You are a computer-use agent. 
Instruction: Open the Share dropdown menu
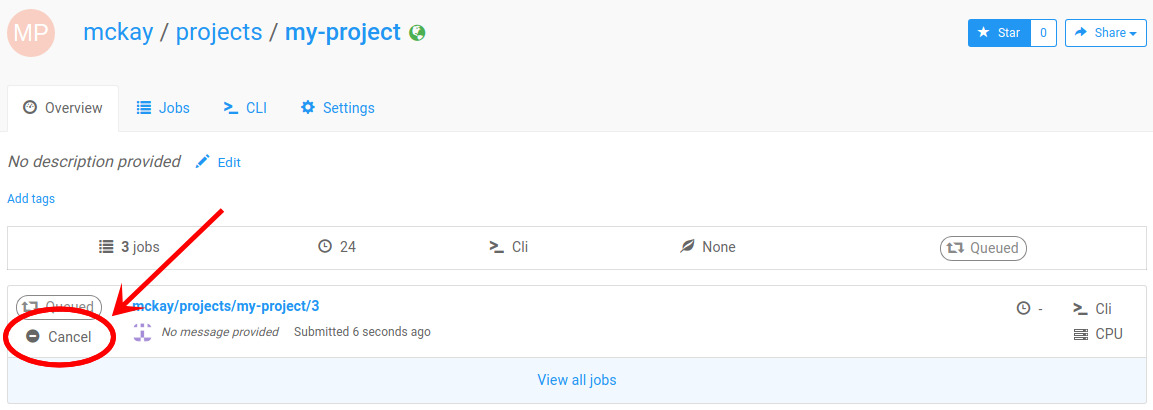pos(1105,33)
